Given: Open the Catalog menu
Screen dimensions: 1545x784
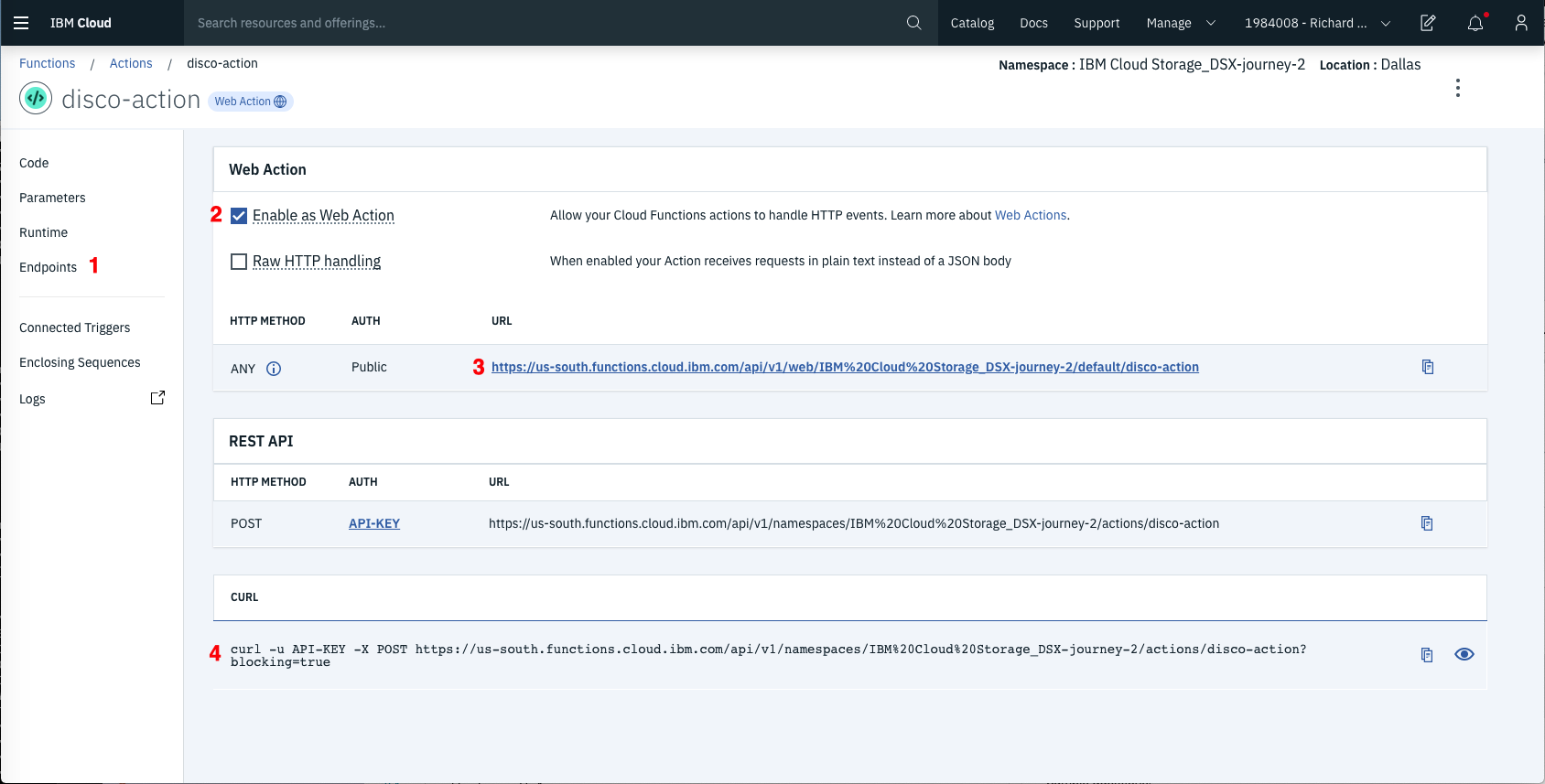Looking at the screenshot, I should (x=972, y=23).
